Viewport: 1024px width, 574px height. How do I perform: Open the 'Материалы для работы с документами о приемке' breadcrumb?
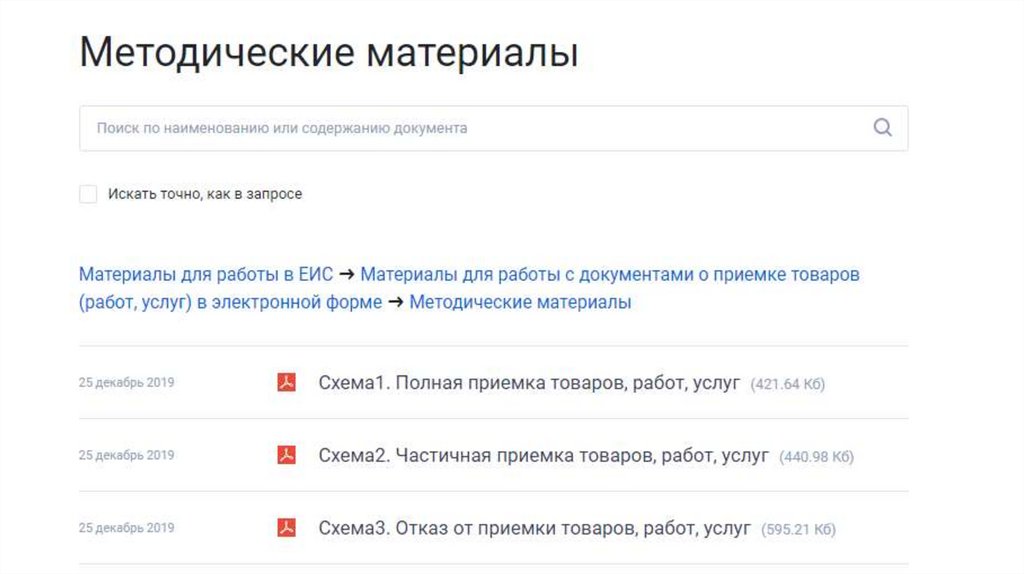[609, 274]
